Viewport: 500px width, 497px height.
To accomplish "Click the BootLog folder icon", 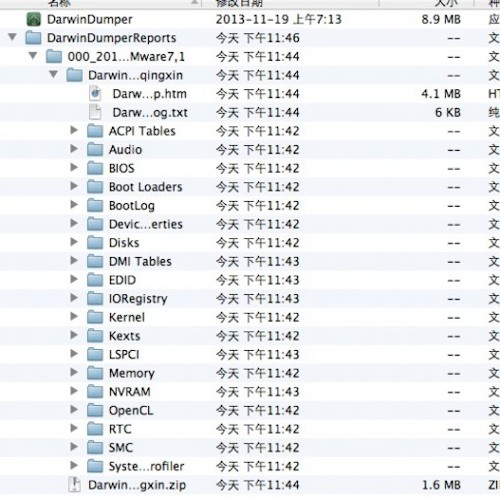I will (95, 205).
